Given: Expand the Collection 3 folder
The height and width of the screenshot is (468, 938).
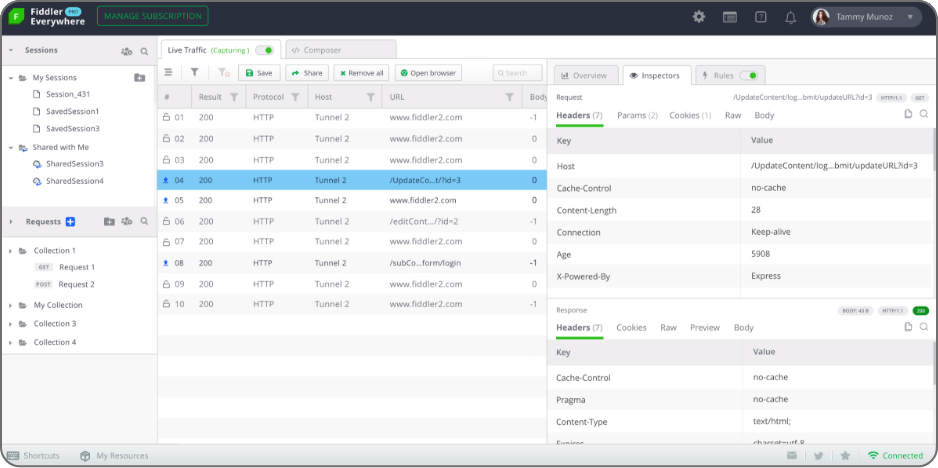Looking at the screenshot, I should (x=11, y=324).
